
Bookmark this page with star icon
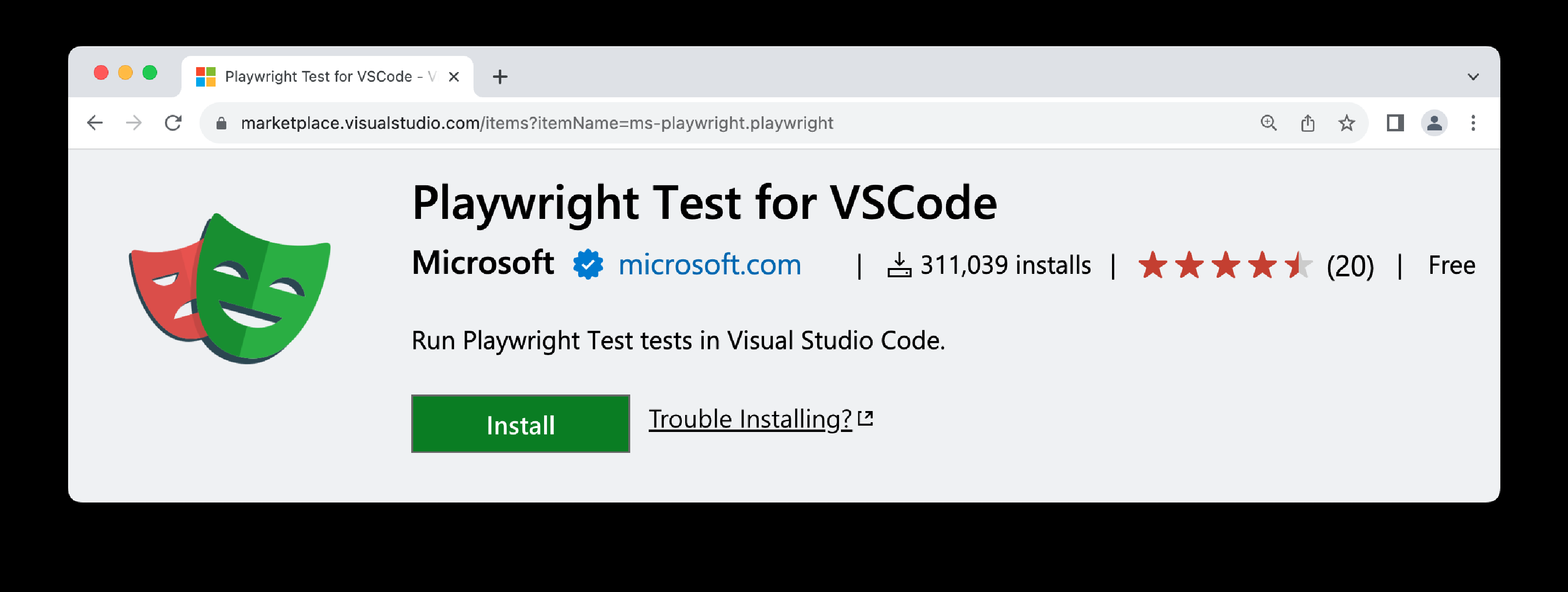(1347, 123)
